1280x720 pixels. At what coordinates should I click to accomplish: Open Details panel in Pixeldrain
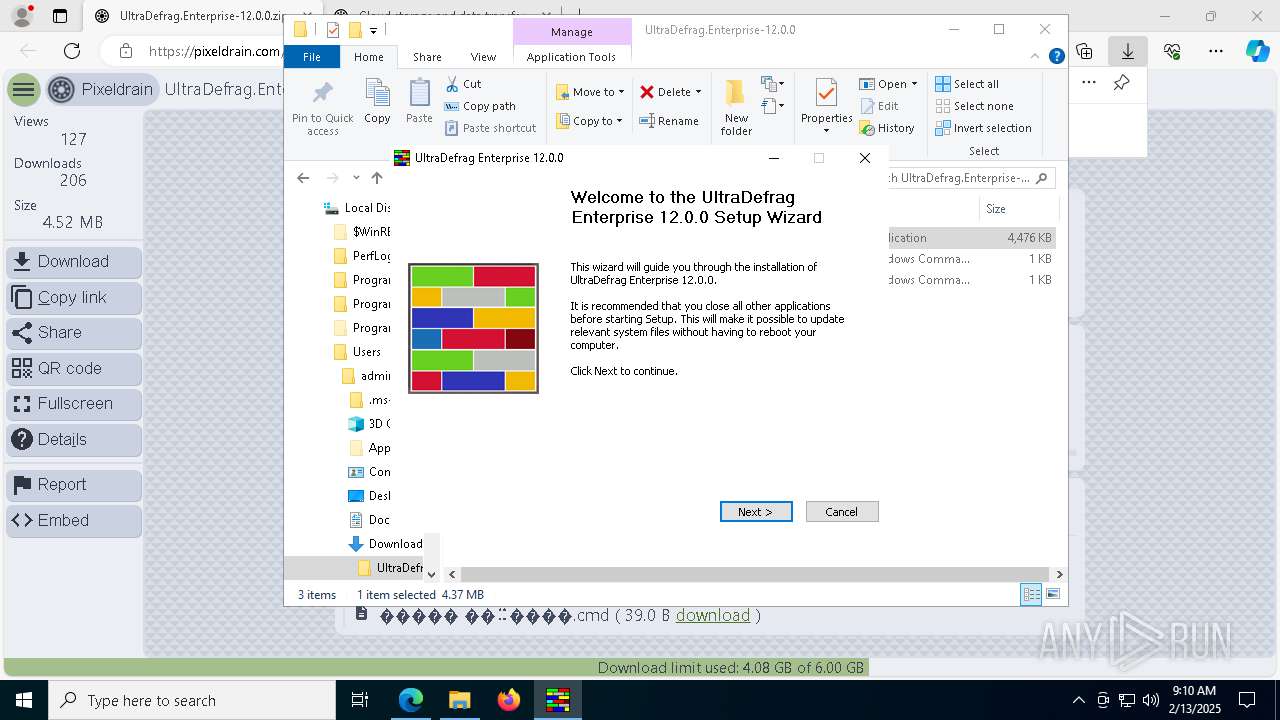[x=74, y=439]
